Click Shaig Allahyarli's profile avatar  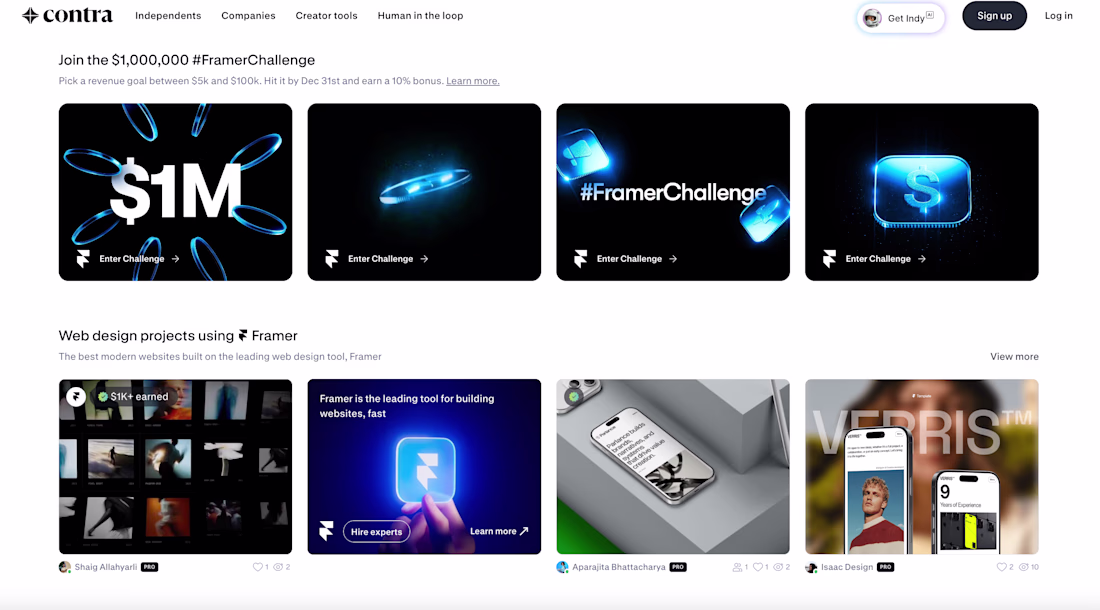pos(65,567)
